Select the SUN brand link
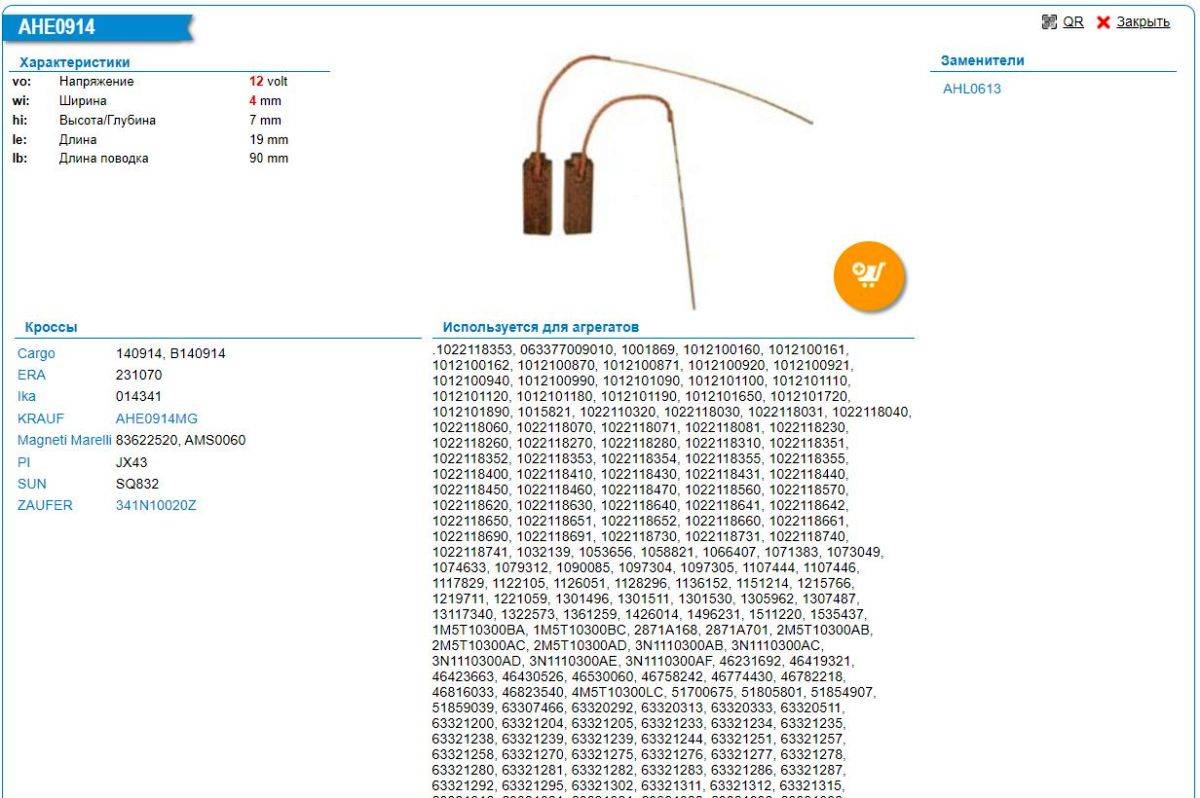The image size is (1200, 798). coord(31,484)
